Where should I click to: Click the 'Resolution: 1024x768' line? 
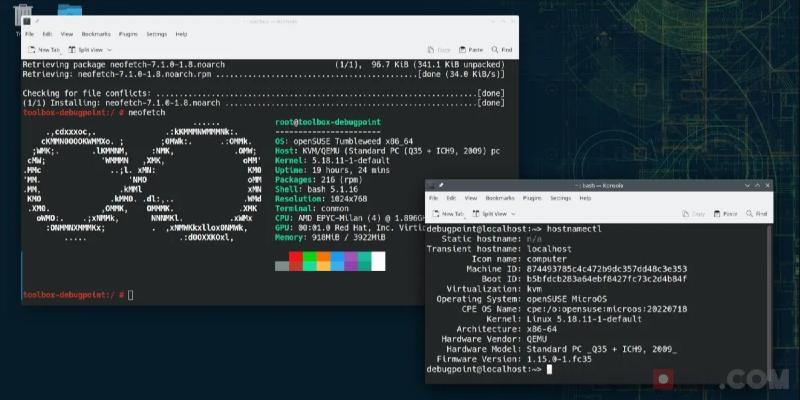pos(320,199)
